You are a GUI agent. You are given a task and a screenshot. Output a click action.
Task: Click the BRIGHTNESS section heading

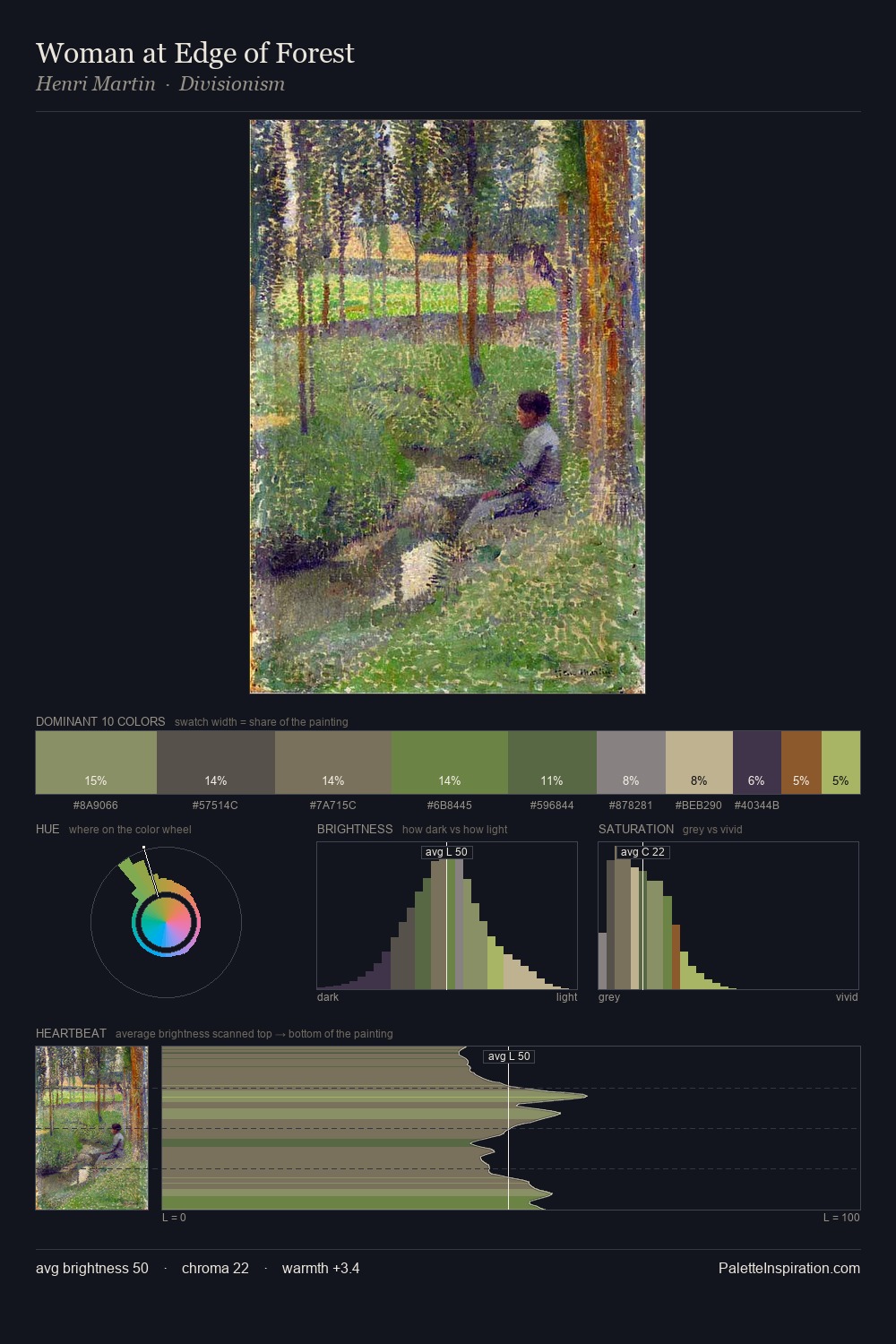355,829
